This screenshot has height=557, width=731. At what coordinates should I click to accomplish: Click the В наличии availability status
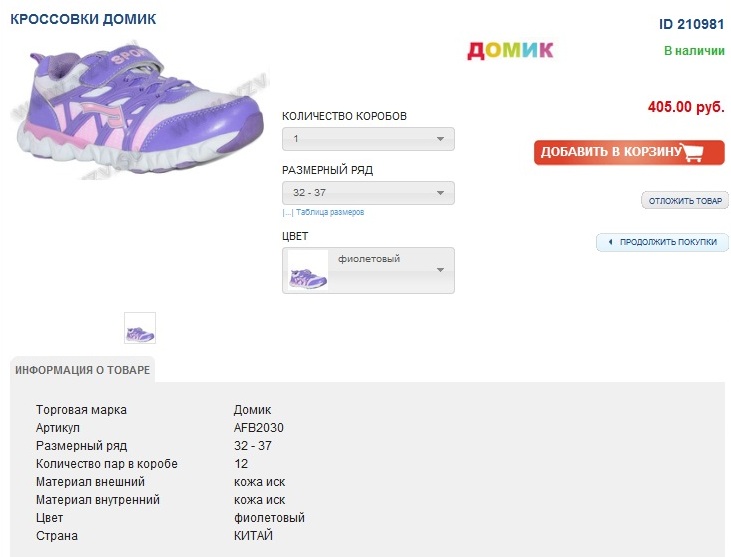click(x=694, y=51)
